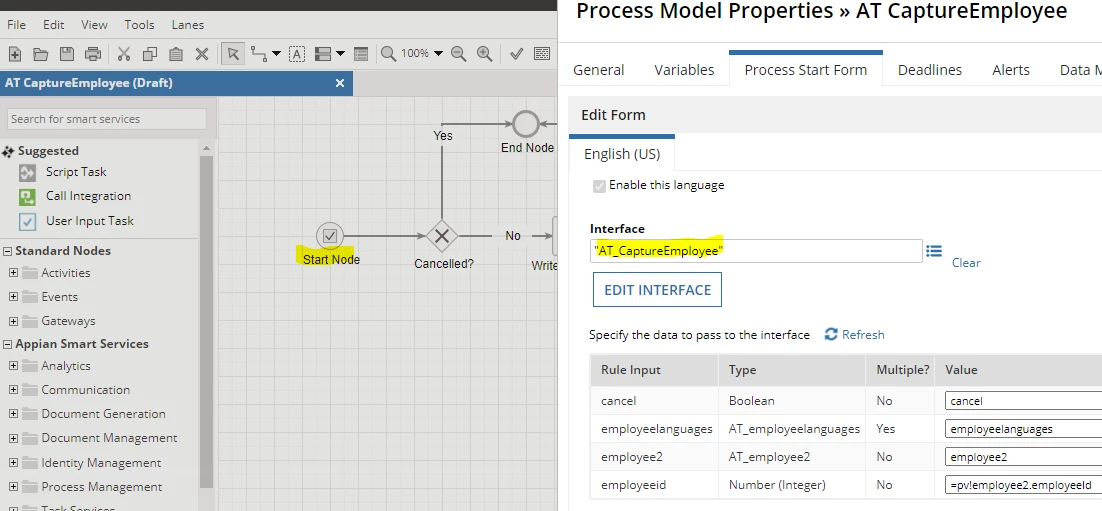The image size is (1102, 511).
Task: Open the Lanes menu
Action: tap(188, 25)
